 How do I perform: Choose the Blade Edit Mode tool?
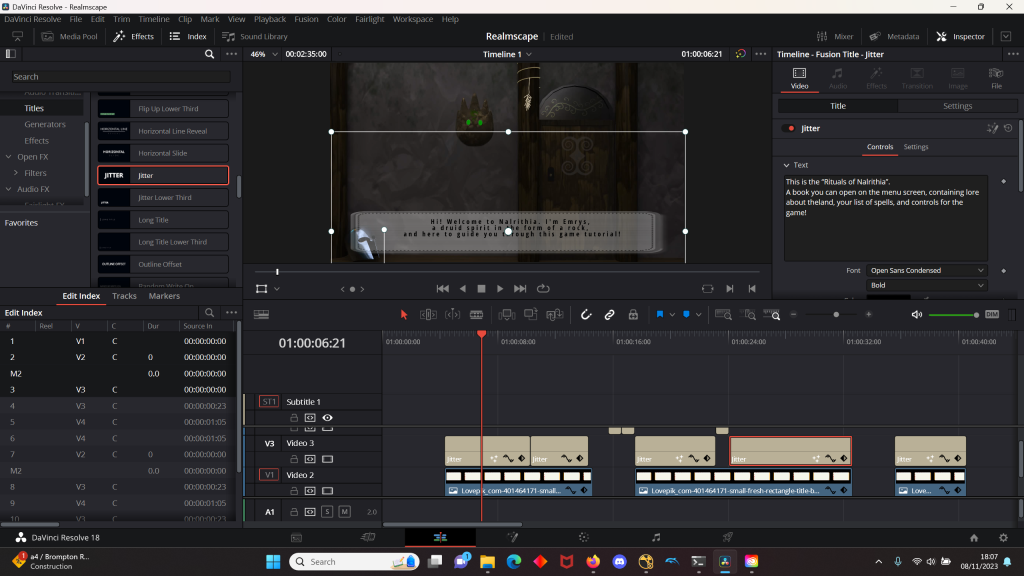(x=477, y=315)
